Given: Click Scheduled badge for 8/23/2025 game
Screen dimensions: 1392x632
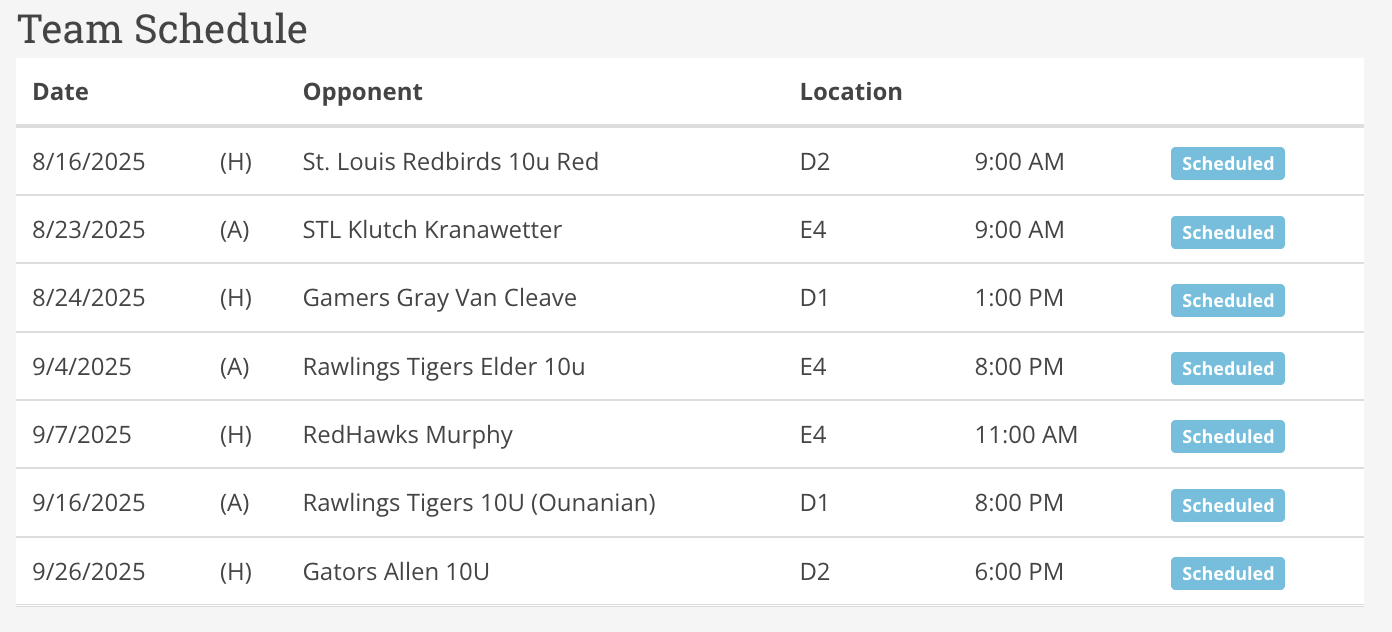Looking at the screenshot, I should tap(1227, 232).
